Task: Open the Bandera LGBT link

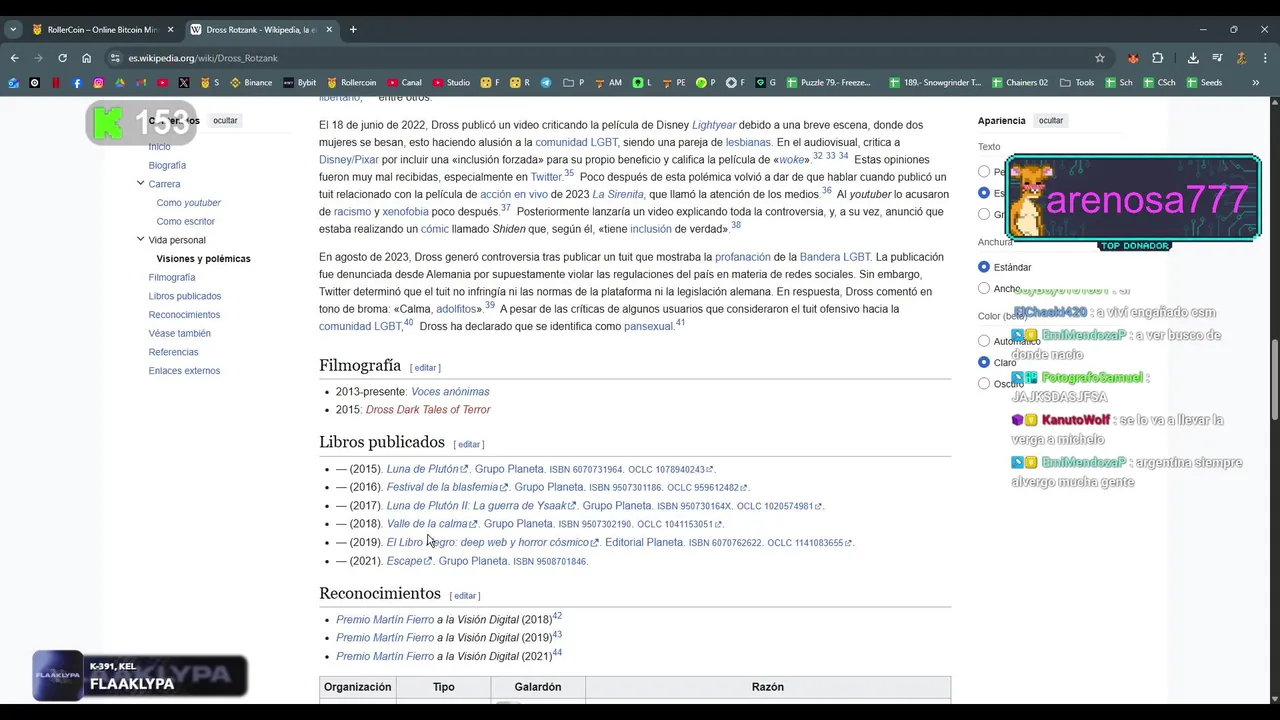Action: [835, 257]
